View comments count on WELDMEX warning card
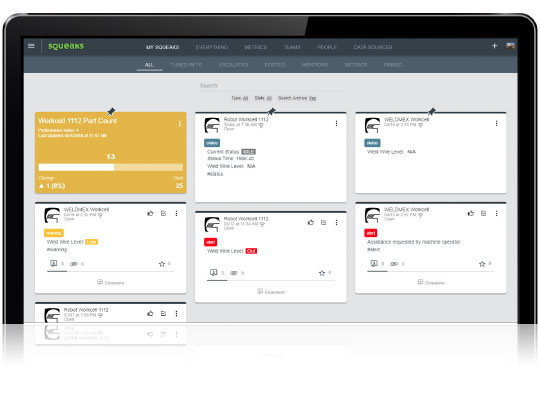 (54, 264)
